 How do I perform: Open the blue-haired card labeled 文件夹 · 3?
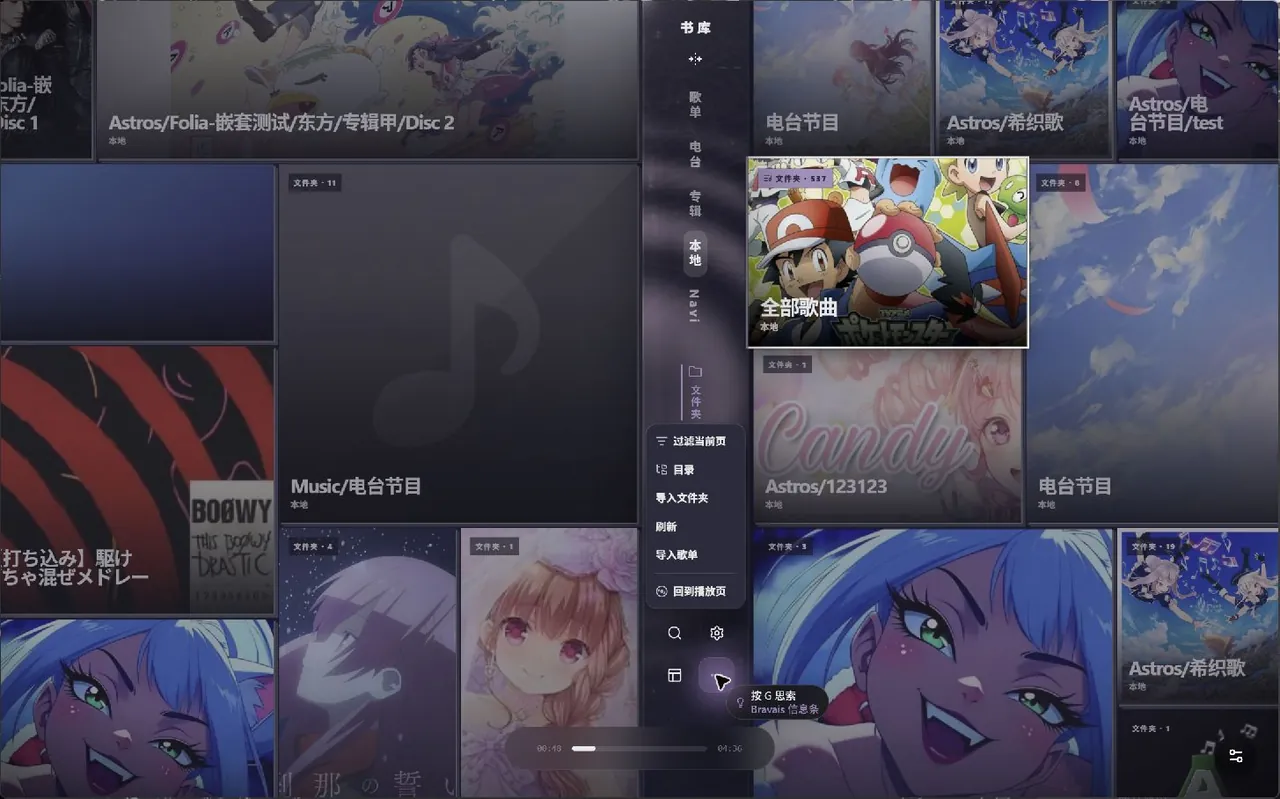point(933,663)
